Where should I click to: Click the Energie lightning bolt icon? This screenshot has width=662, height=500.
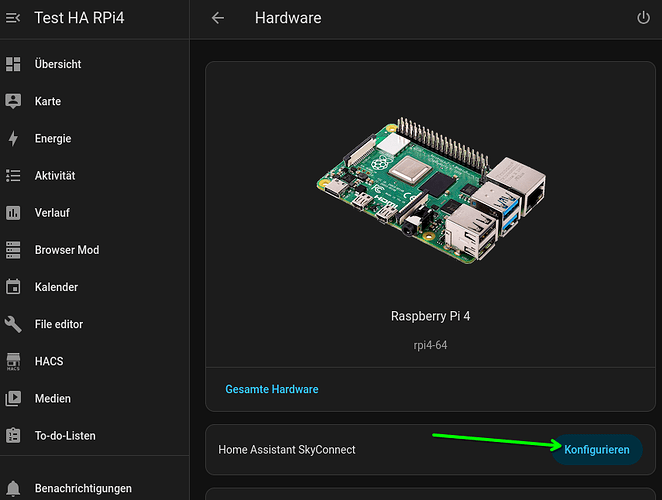13,139
